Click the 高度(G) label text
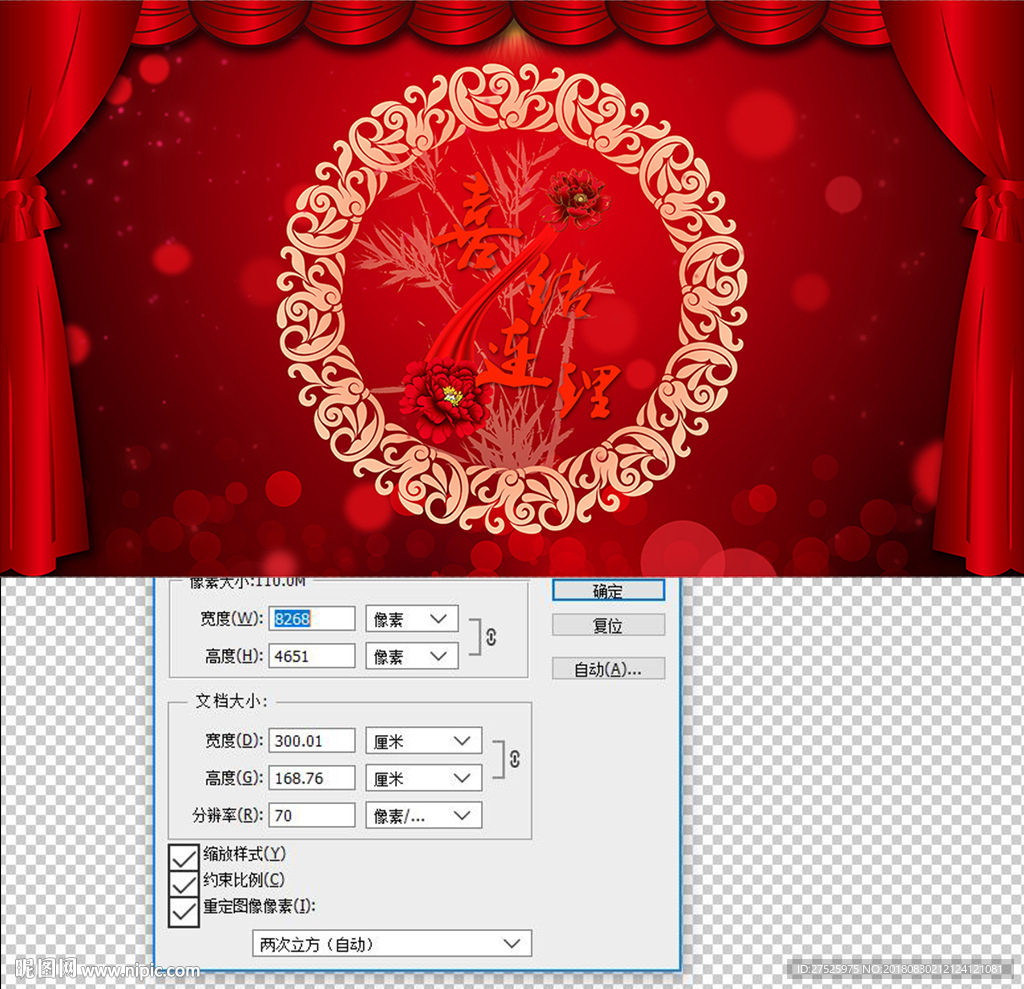This screenshot has width=1024, height=989. point(234,777)
